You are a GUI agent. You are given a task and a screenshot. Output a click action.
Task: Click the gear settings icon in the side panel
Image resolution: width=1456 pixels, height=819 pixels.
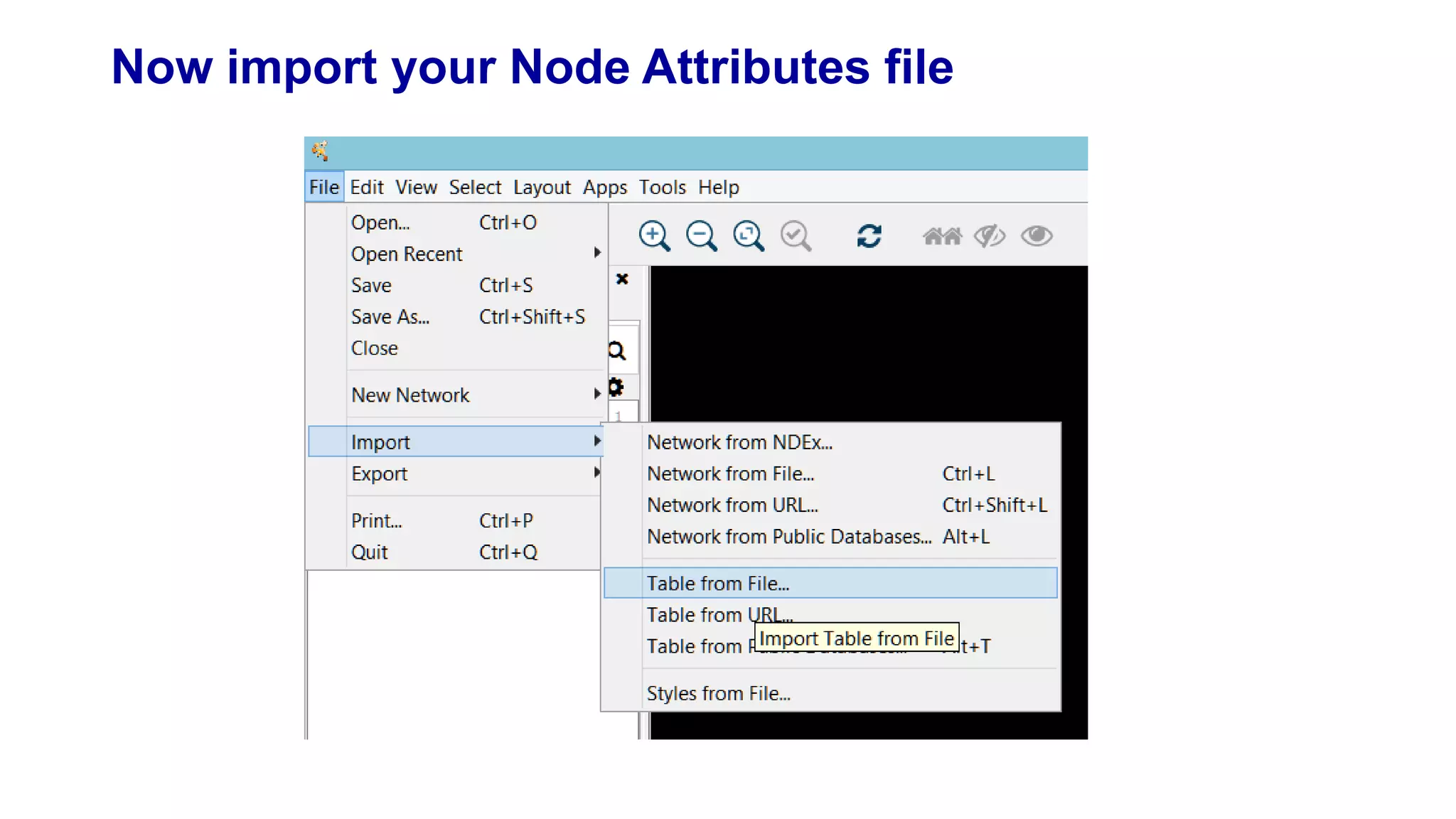pos(616,387)
